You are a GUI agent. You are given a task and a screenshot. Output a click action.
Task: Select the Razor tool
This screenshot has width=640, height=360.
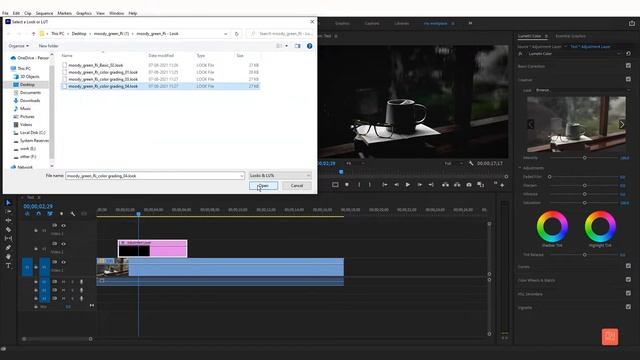click(x=8, y=229)
